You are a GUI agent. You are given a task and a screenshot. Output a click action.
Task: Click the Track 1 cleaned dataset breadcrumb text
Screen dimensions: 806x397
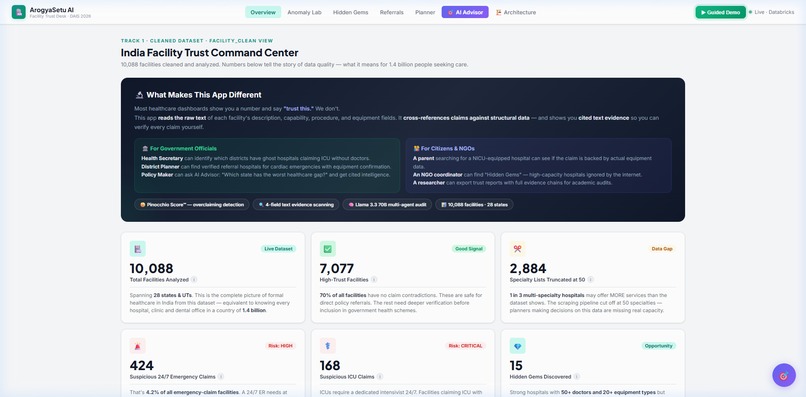(197, 41)
